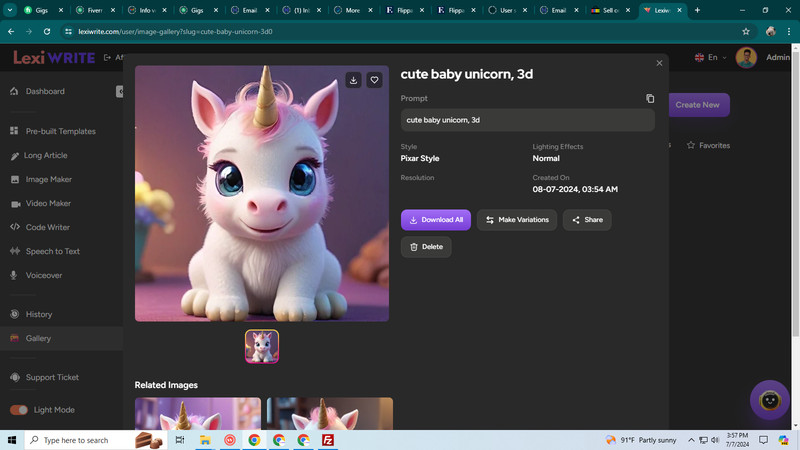
Task: Open the chatbot assistant icon
Action: coord(770,401)
